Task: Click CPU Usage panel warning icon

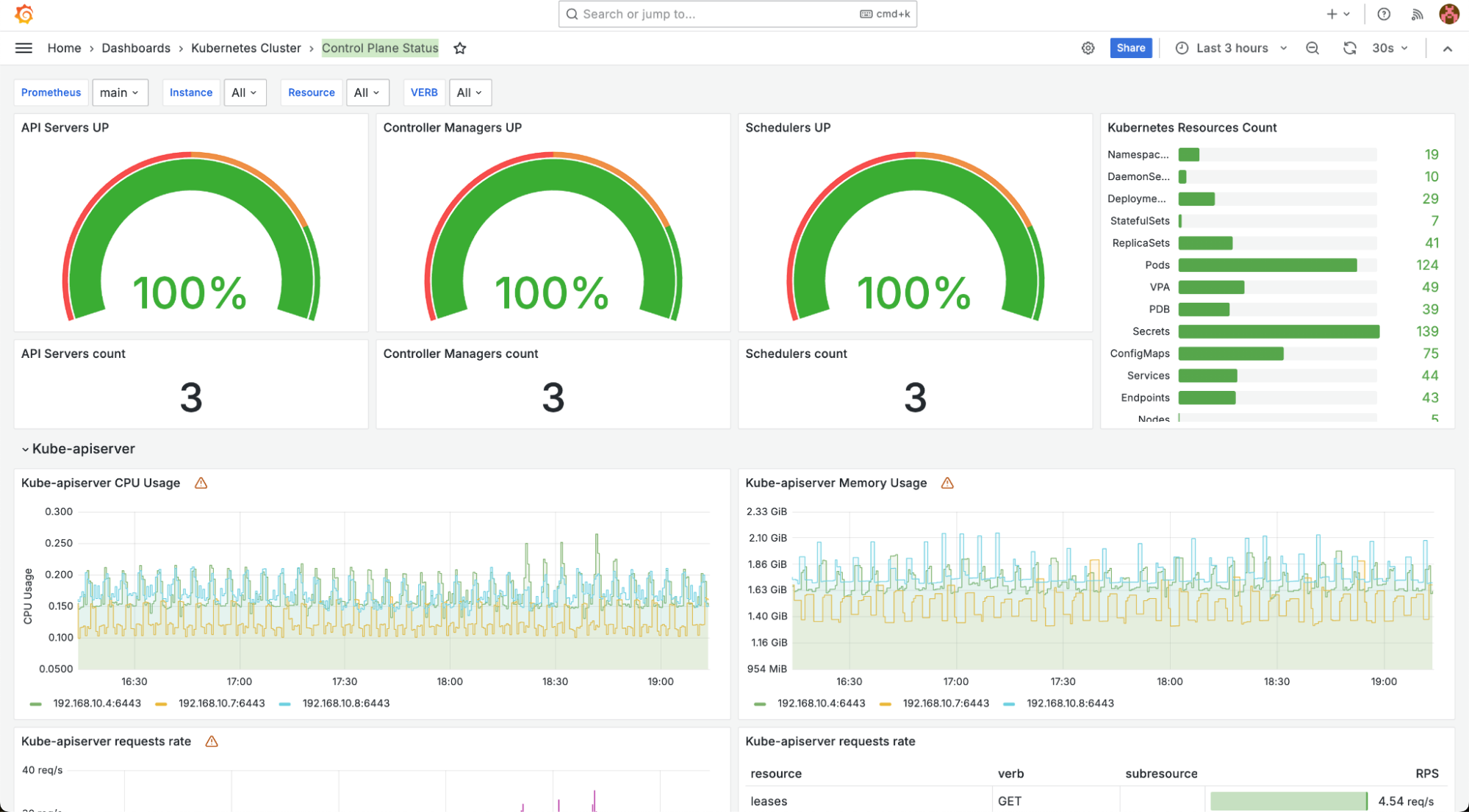Action: point(201,483)
